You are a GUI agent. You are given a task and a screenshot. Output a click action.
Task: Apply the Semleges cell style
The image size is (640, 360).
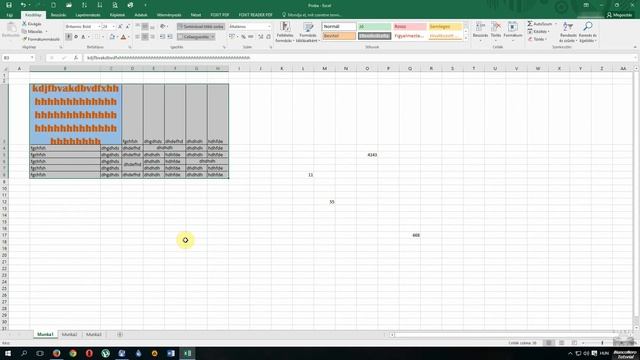pyautogui.click(x=445, y=27)
